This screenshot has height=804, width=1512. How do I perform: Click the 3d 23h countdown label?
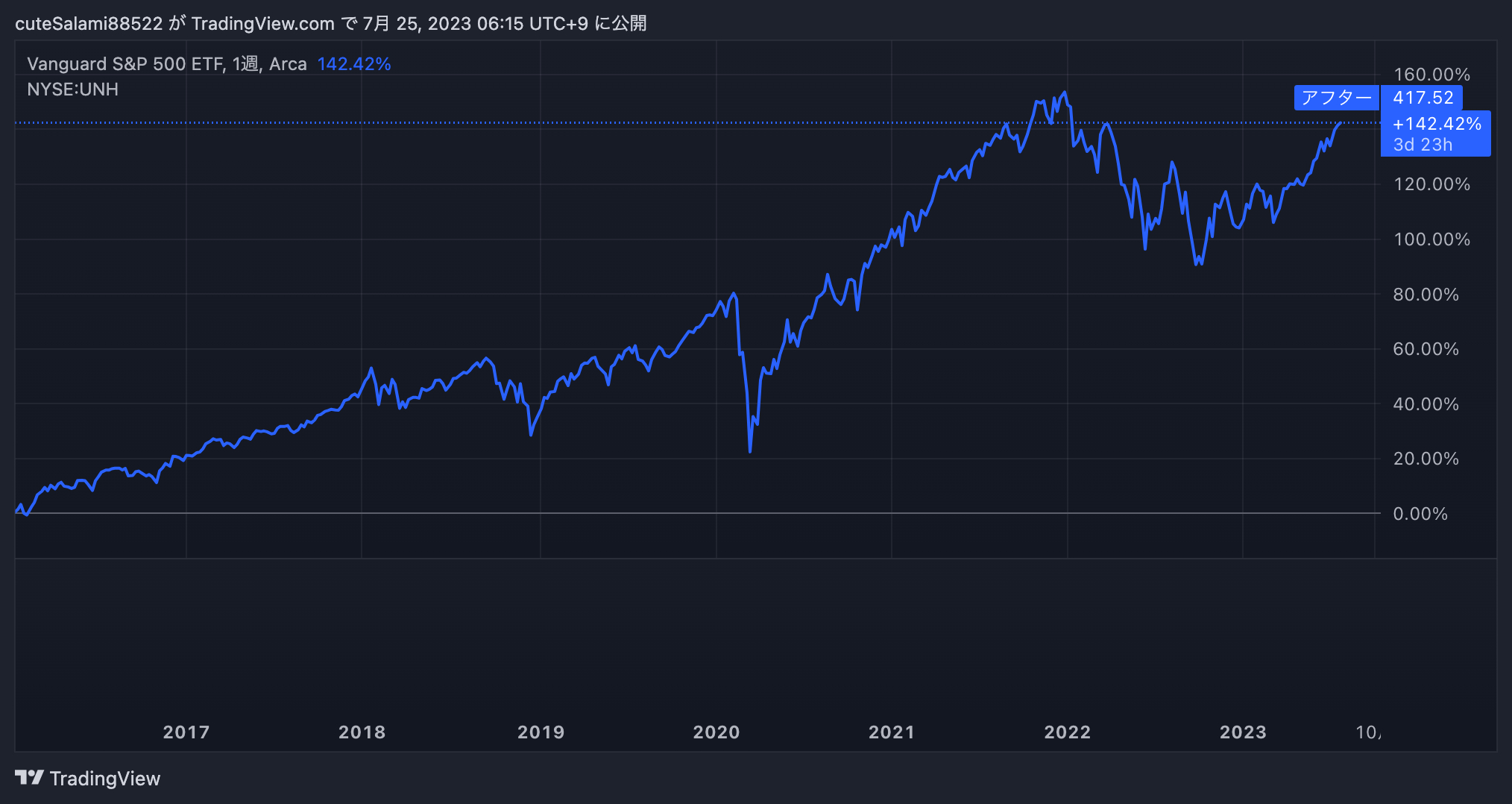1423,145
